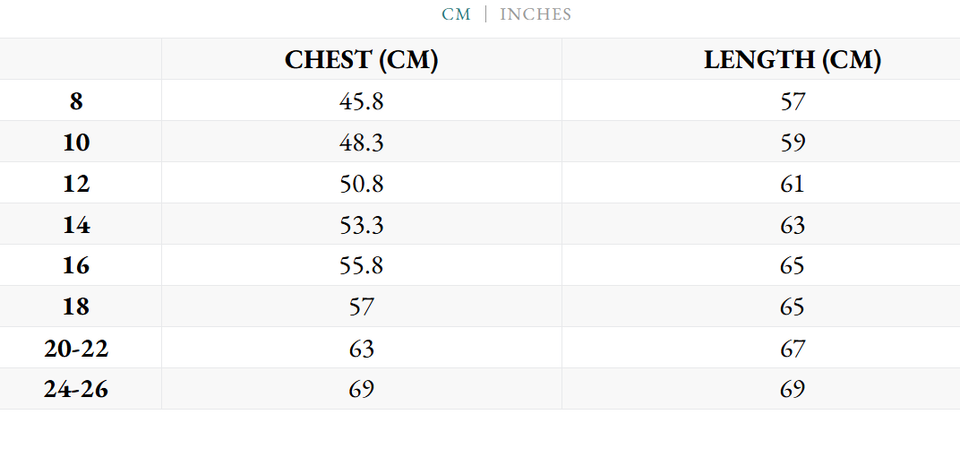
Task: Click the 20-22 size row label
Action: 76,348
